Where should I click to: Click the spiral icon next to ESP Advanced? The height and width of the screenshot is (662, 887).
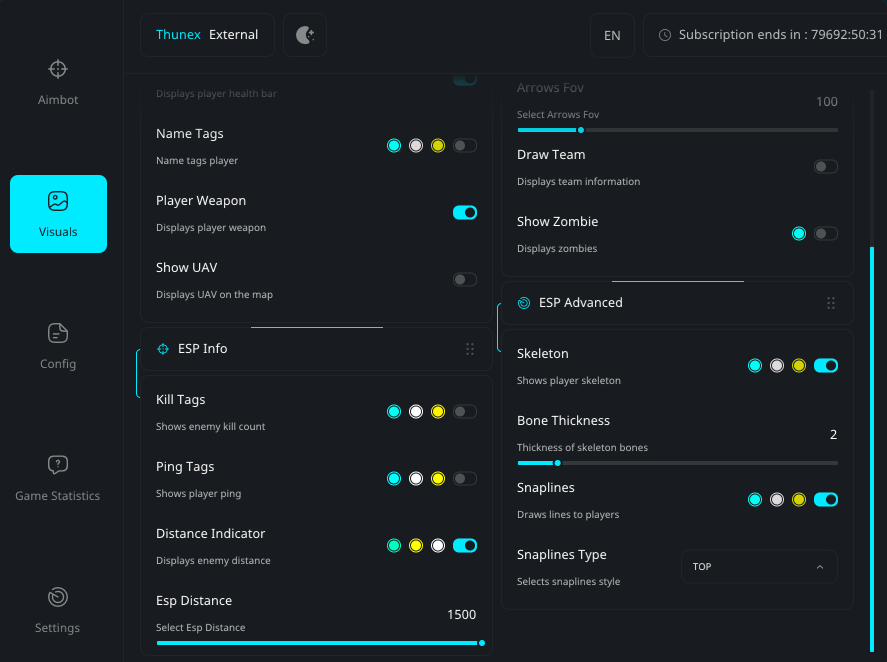pos(524,303)
